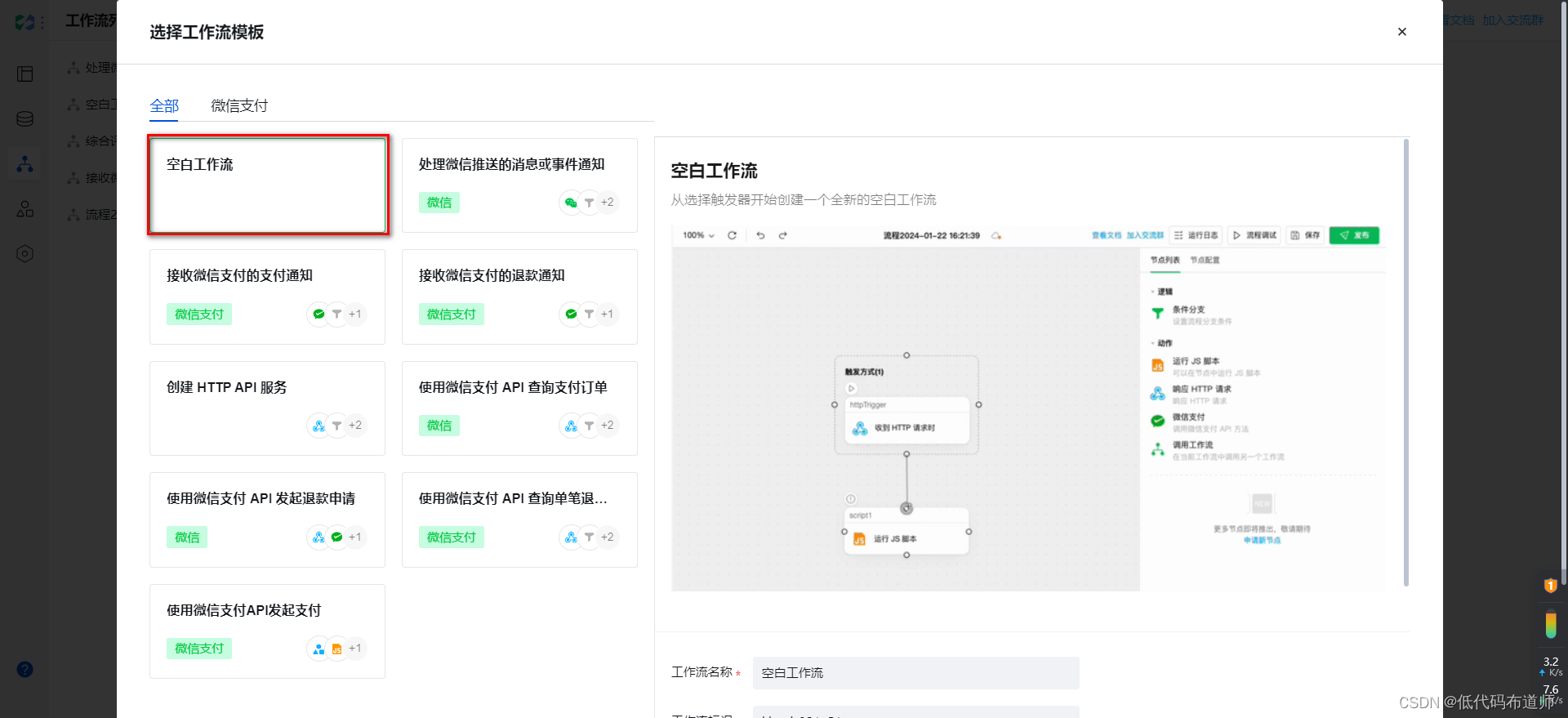Click JS script icon on 发起支付 card
The height and width of the screenshot is (718, 1568).
coord(336,649)
